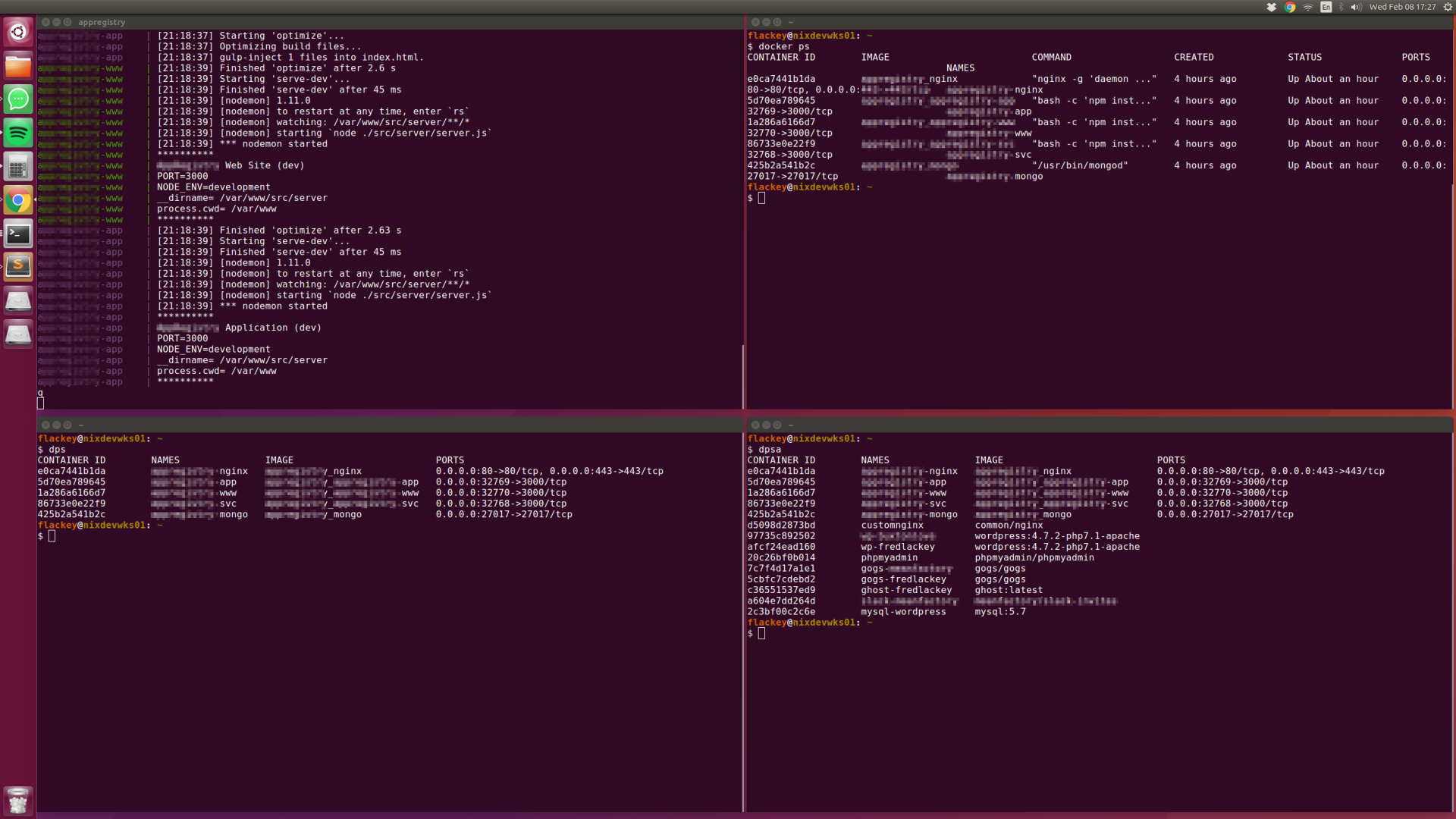Open the first removable drive icon in dock
This screenshot has height=819, width=1456.
click(18, 300)
